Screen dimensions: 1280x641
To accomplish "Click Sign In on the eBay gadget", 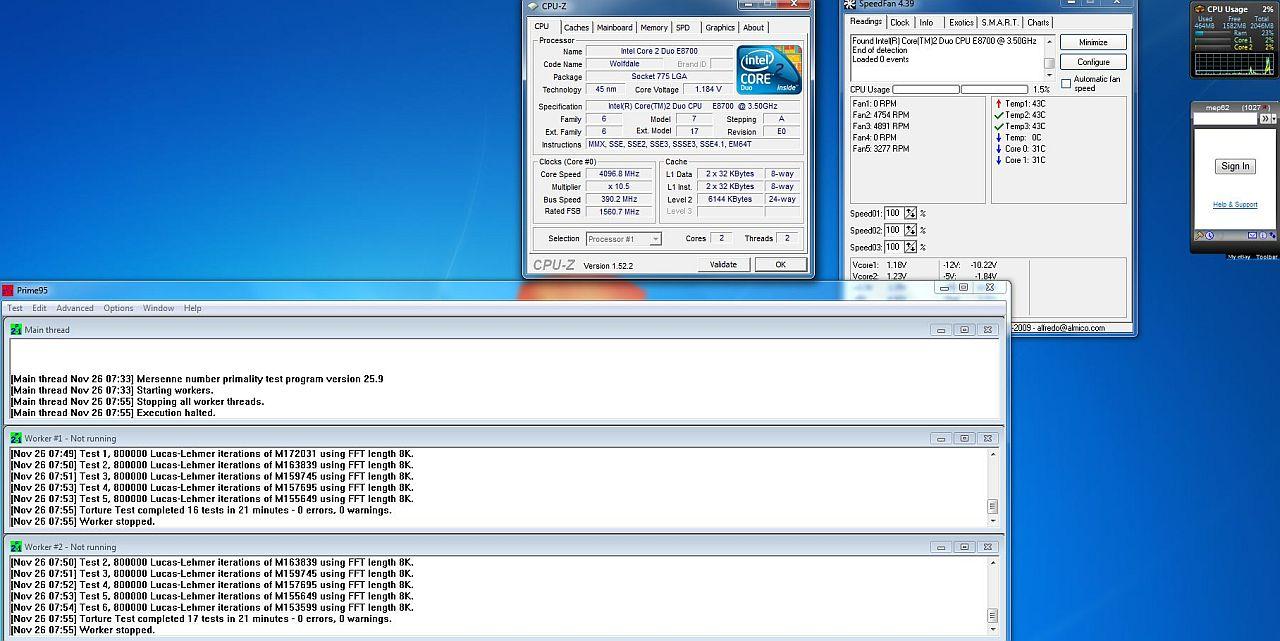I will [x=1235, y=166].
